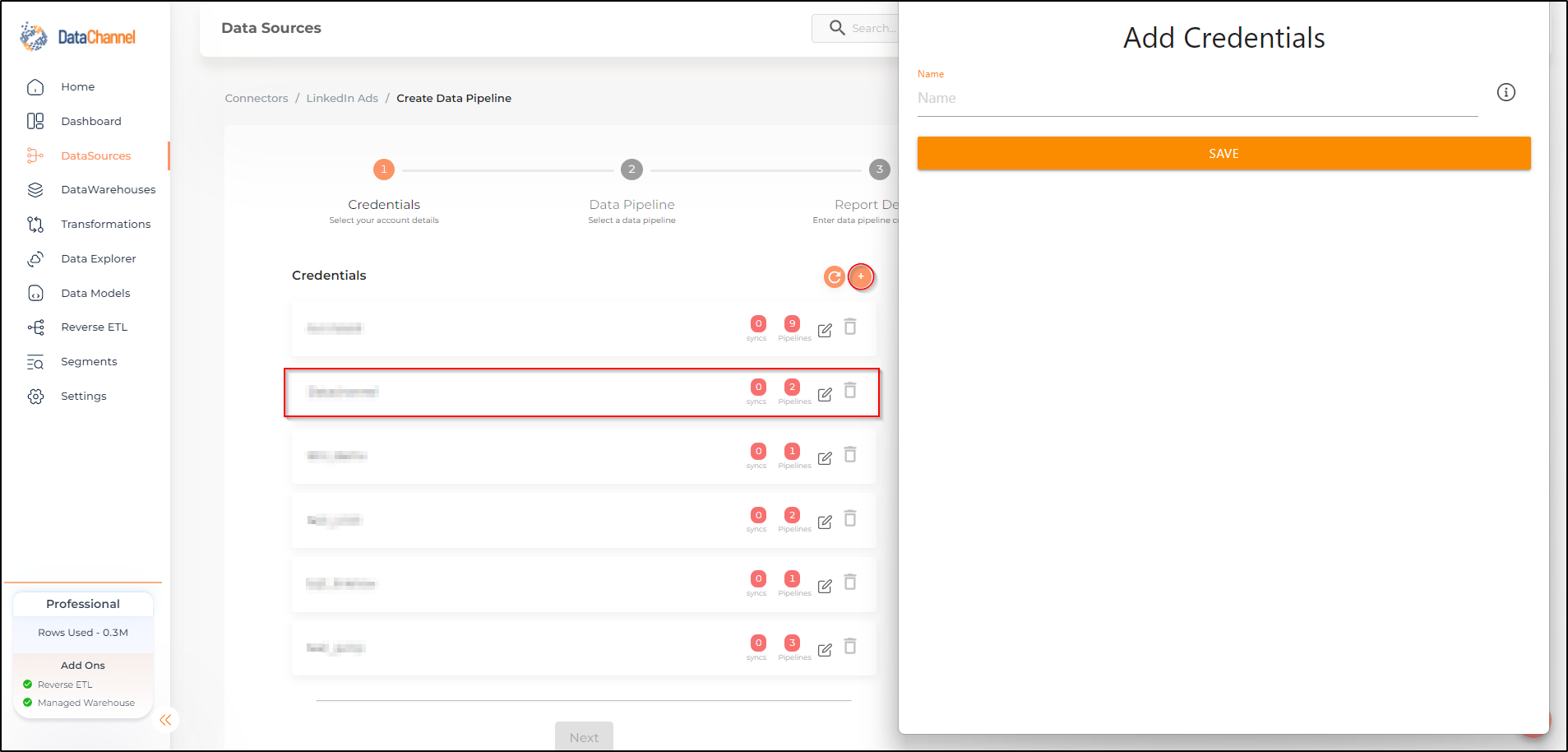This screenshot has width=1568, height=752.
Task: Edit the credential with 9 pipelines
Action: (825, 330)
